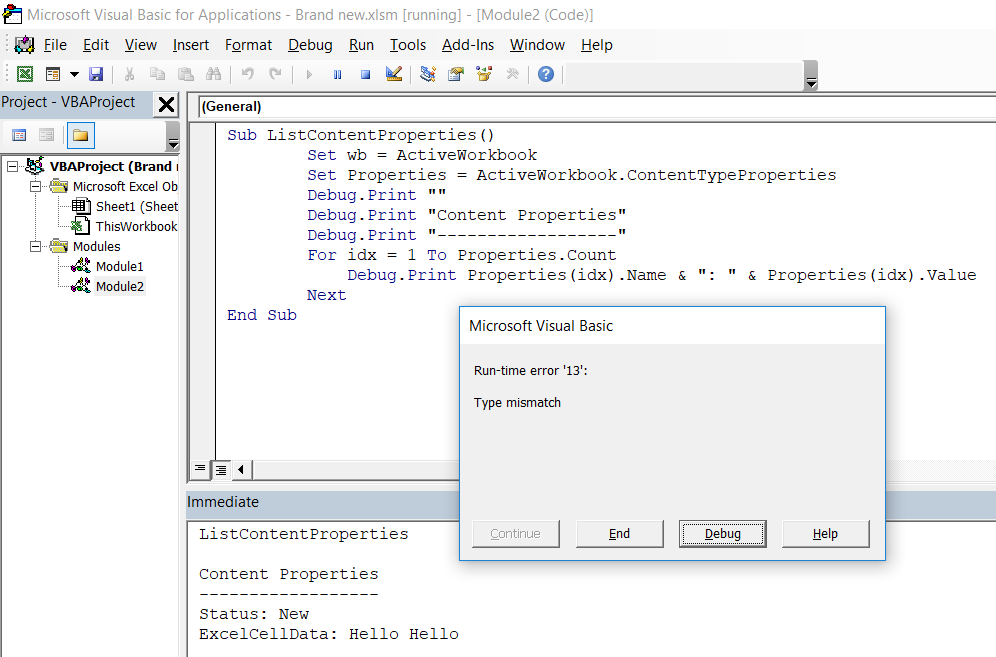Image resolution: width=996 pixels, height=657 pixels.
Task: Select Module1 in the project tree
Action: click(119, 267)
